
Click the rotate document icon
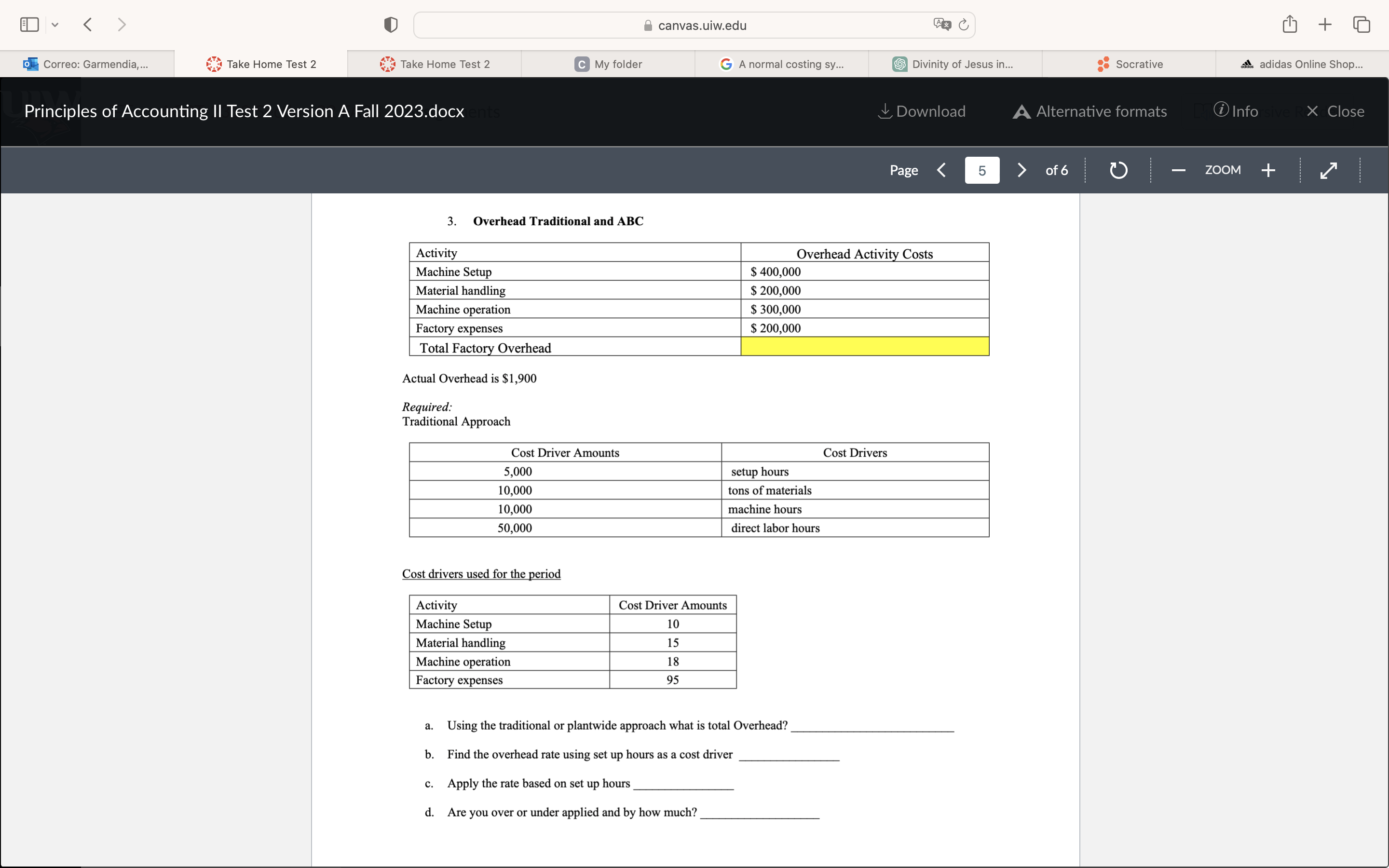(1118, 171)
